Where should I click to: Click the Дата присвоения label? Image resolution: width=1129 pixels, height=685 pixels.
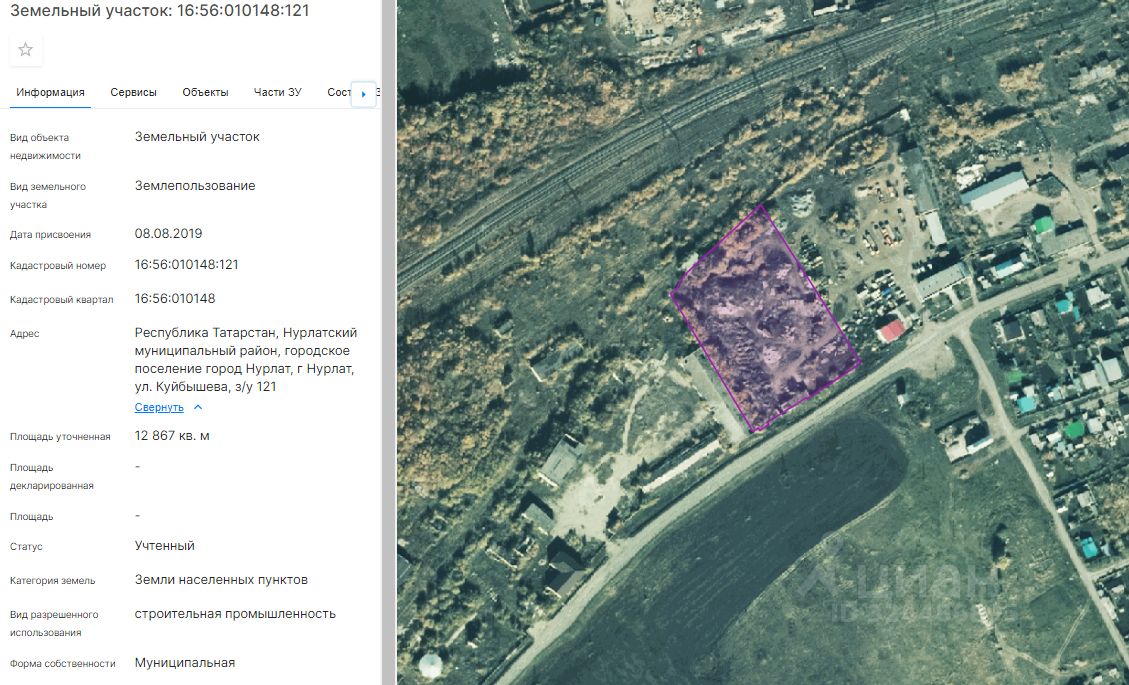pyautogui.click(x=50, y=235)
